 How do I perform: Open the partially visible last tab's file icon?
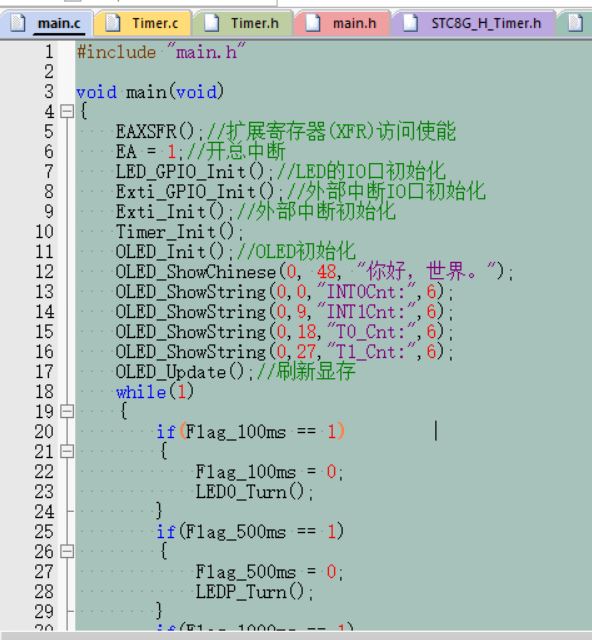click(x=575, y=22)
